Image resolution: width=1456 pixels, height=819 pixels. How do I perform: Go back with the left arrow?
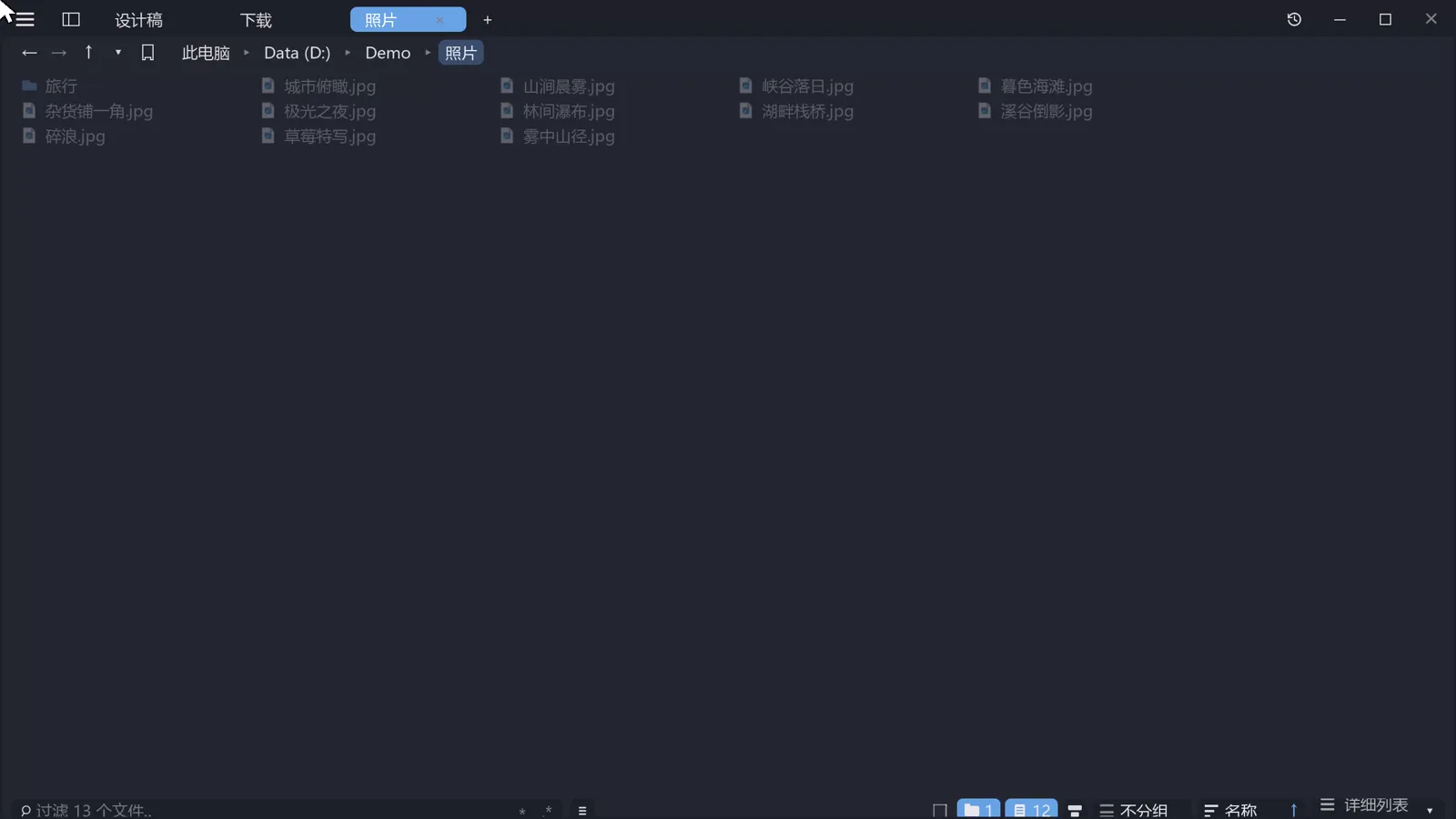[x=29, y=53]
